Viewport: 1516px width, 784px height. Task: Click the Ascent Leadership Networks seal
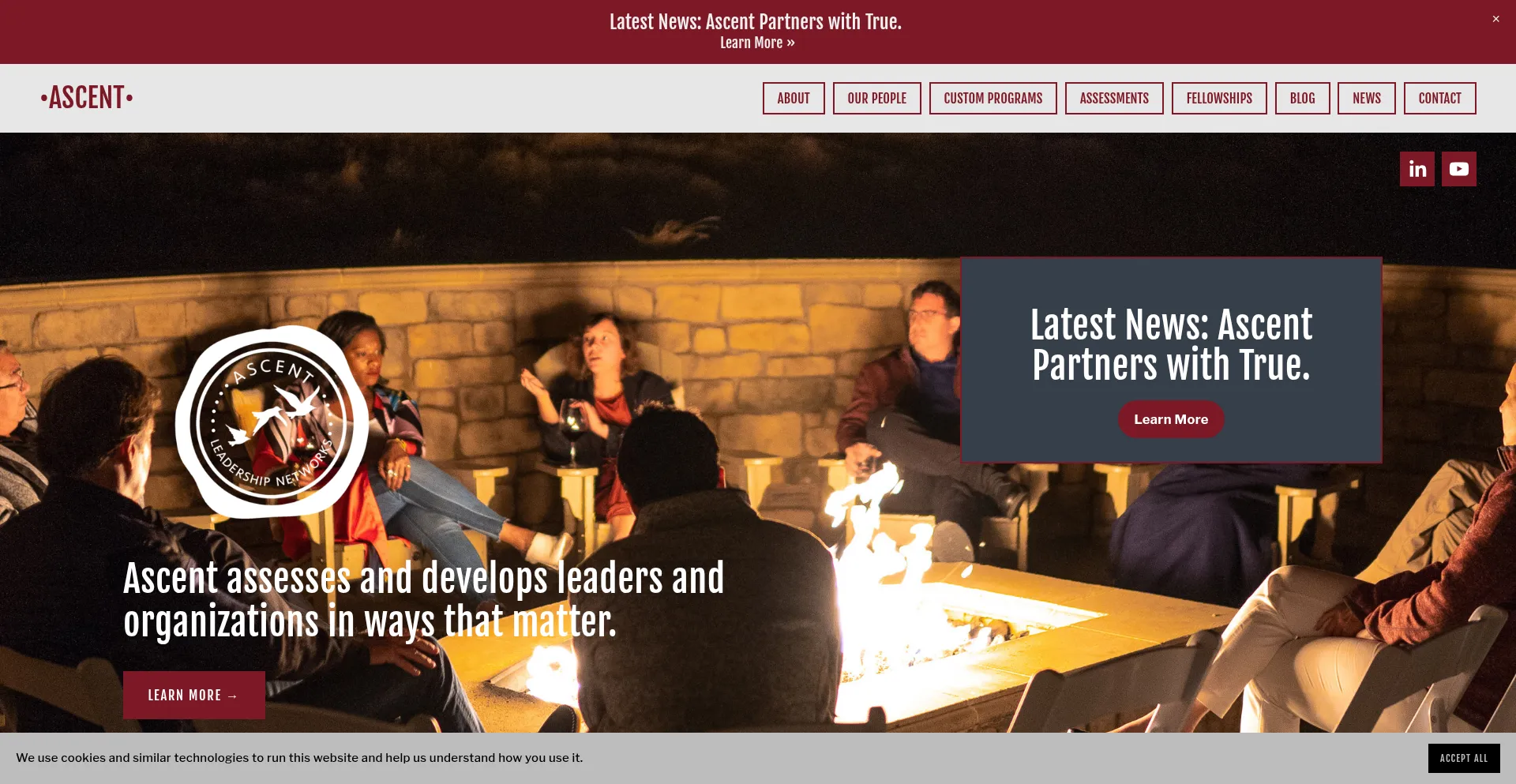(x=272, y=422)
